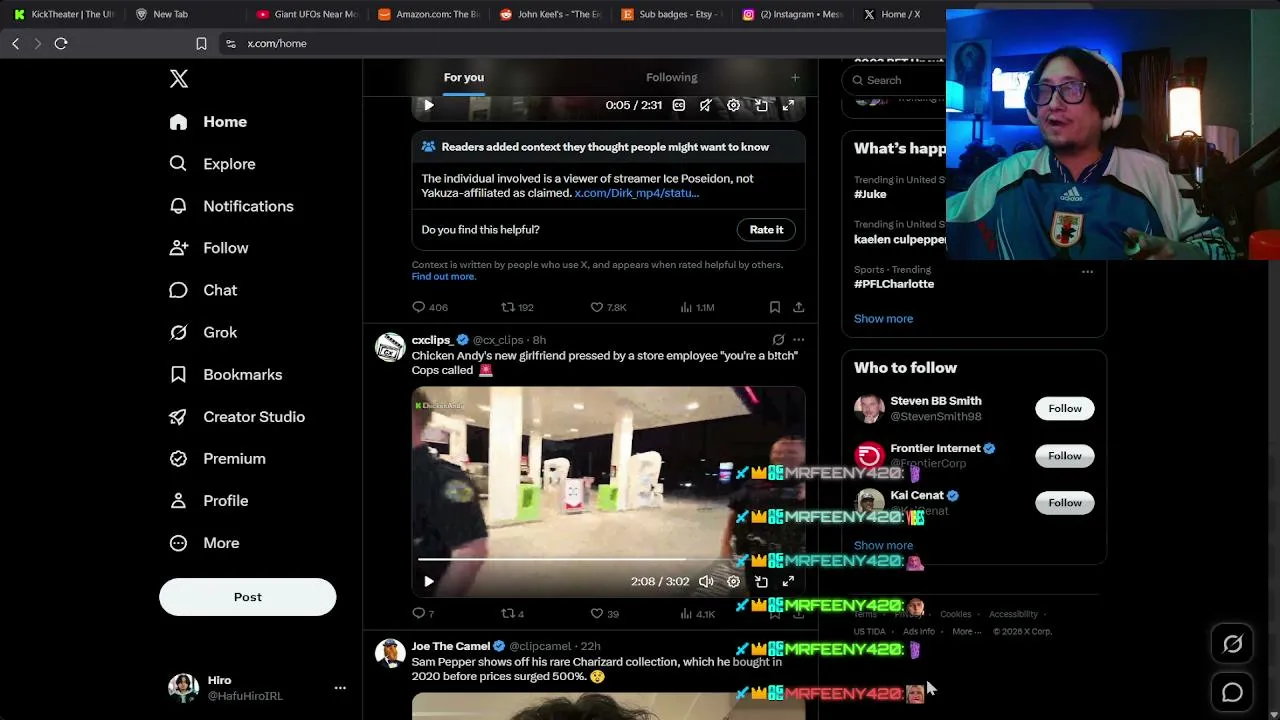Reply to cxclips_ post with 7 comments
This screenshot has height=720, width=1280.
point(423,613)
